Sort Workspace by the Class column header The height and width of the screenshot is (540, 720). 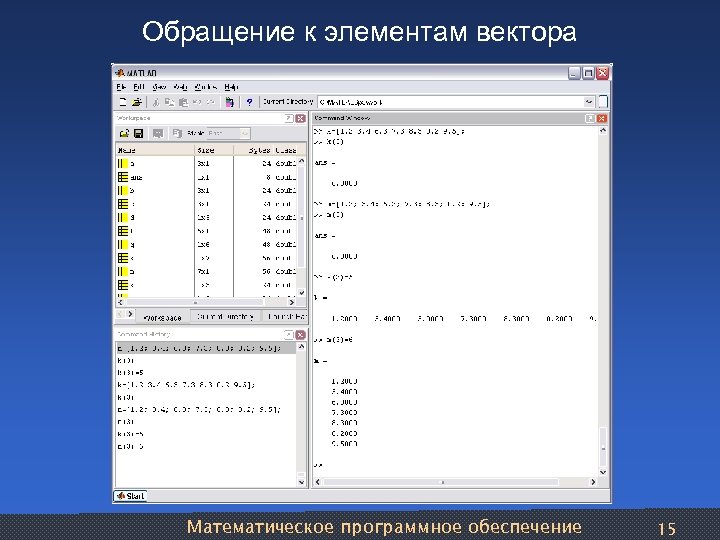pos(286,150)
